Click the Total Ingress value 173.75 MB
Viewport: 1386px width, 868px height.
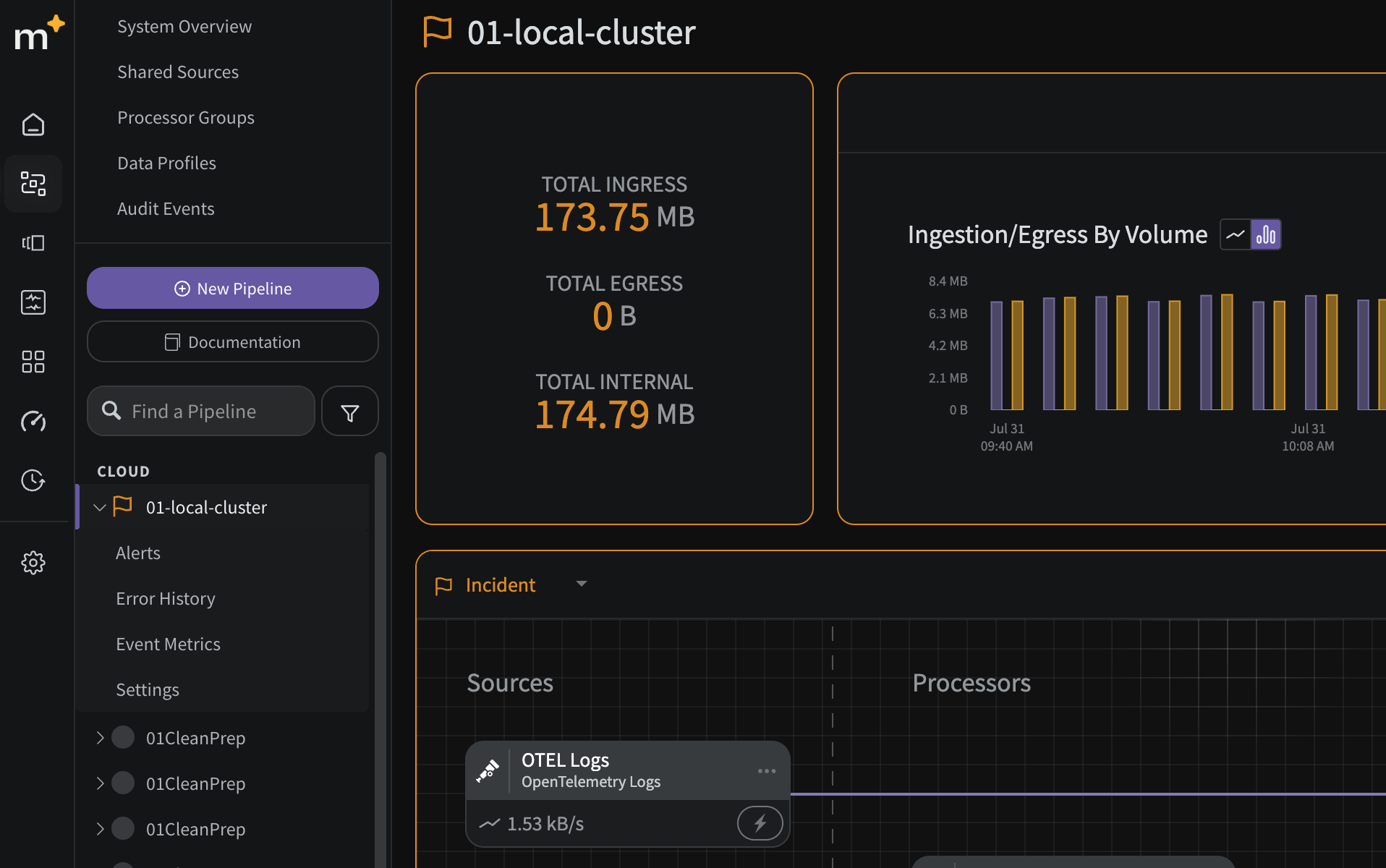click(x=615, y=217)
